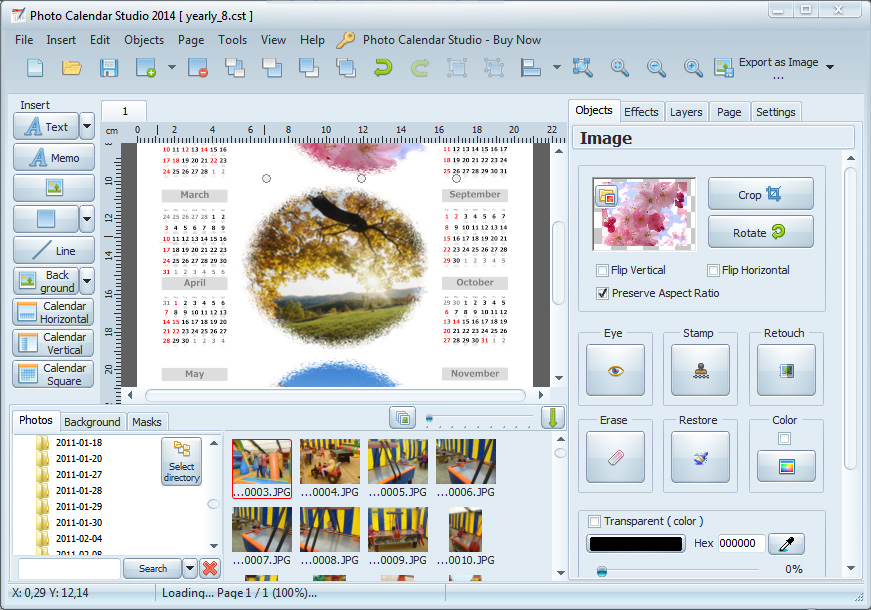Click the green Undo arrow icon

pyautogui.click(x=383, y=68)
